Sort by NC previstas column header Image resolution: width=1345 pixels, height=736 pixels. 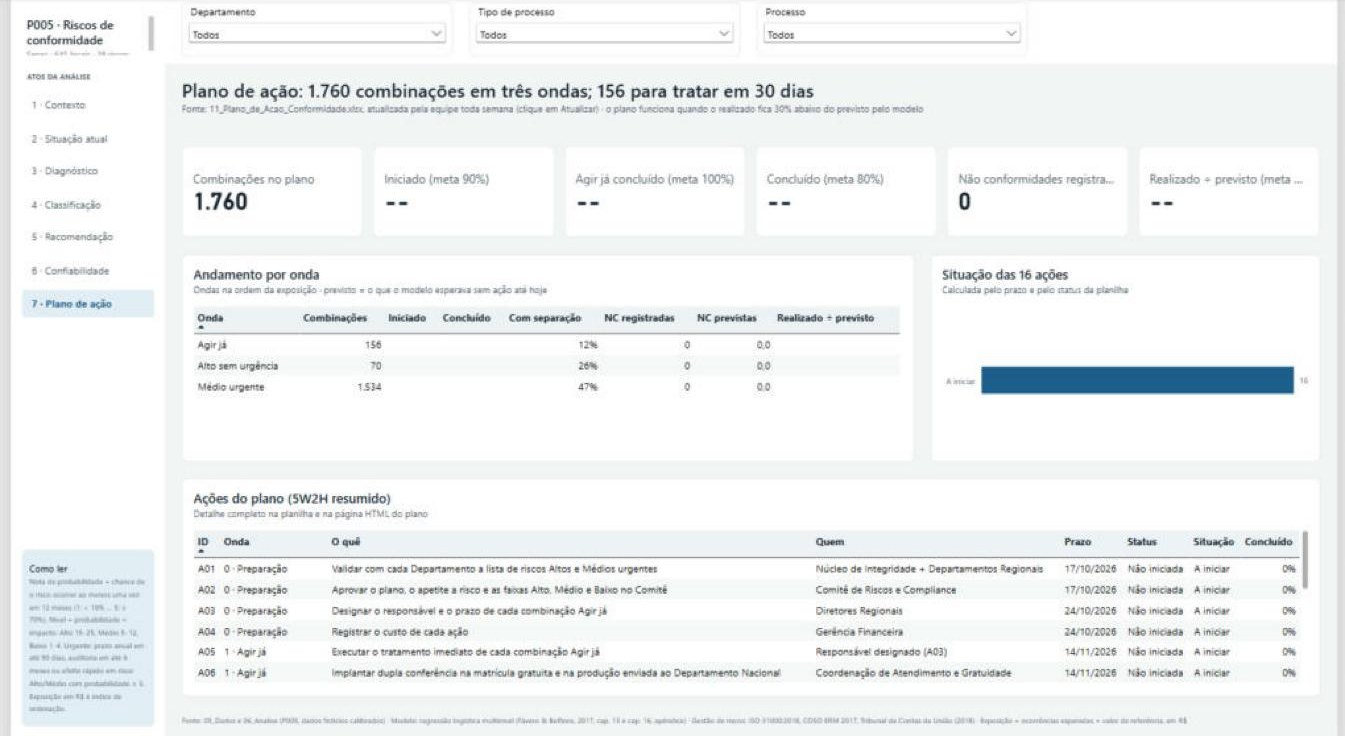point(727,318)
